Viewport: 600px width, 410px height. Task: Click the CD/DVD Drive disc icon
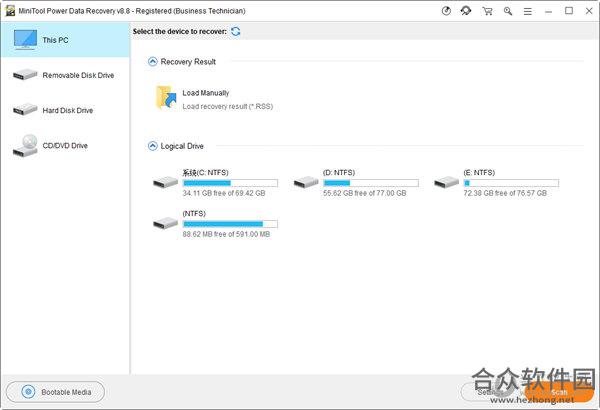pos(25,145)
